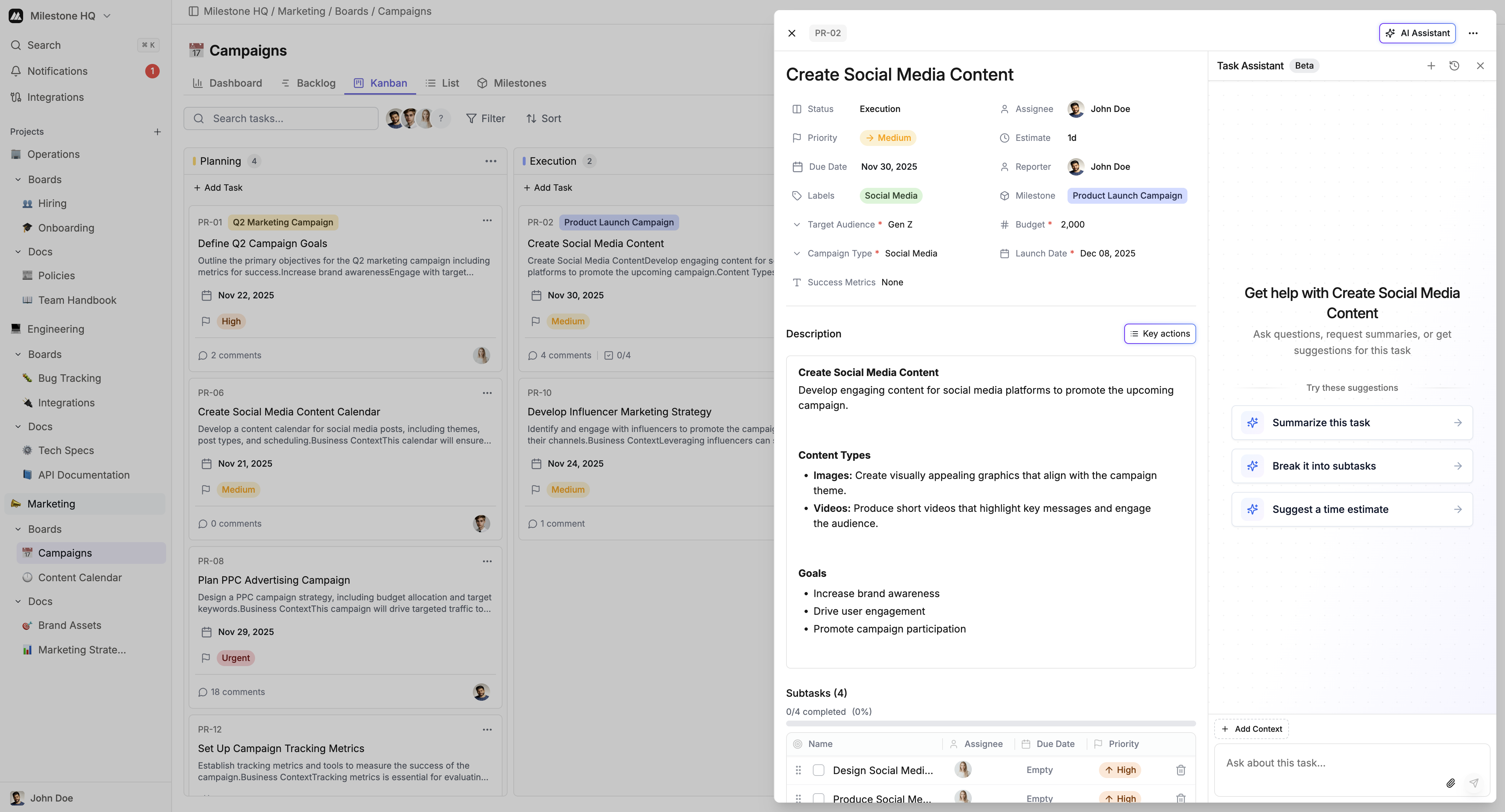Click the Search icon in the sidebar
The image size is (1505, 812).
click(16, 44)
